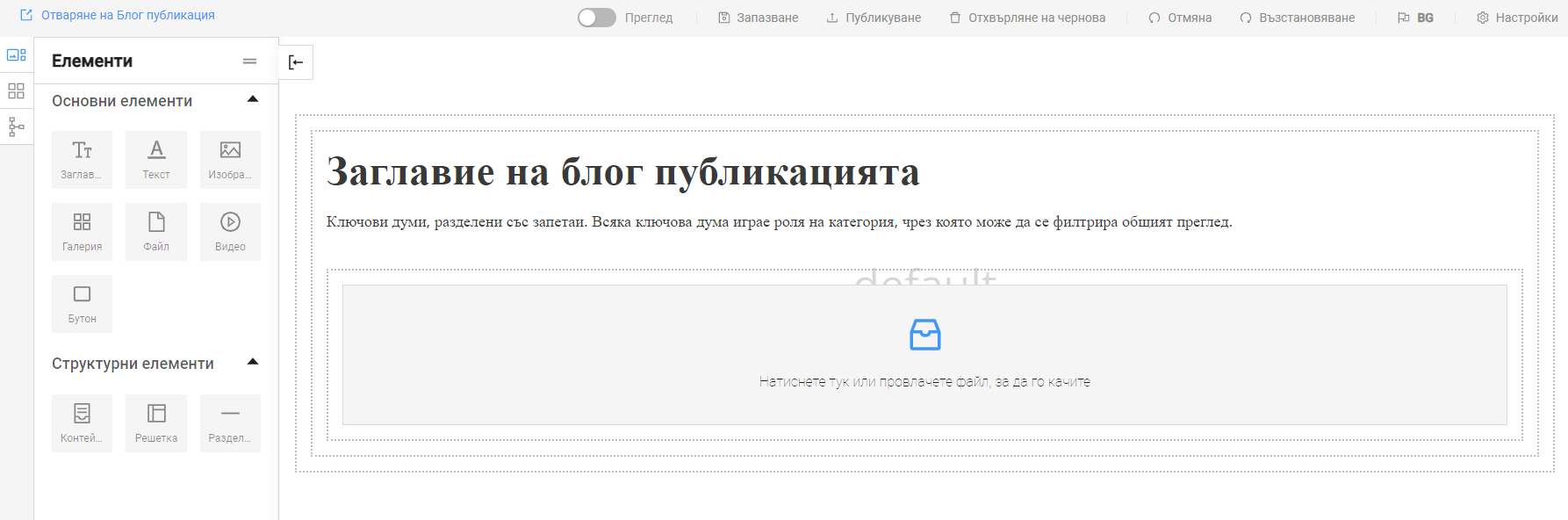Pick the Галерия gallery element
Screen dimensions: 1568x520
(82, 231)
